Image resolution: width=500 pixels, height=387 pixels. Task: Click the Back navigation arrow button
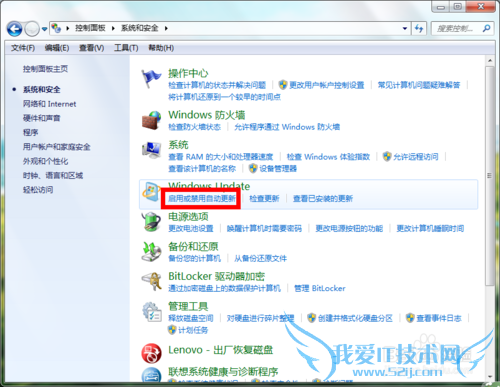(15, 29)
